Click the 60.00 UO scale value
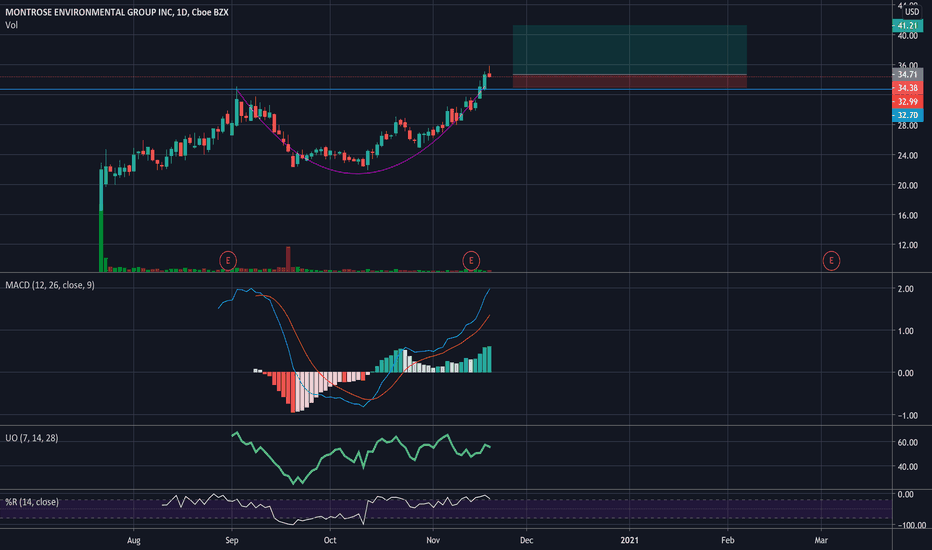Screen dimensions: 932x550 click(908, 442)
